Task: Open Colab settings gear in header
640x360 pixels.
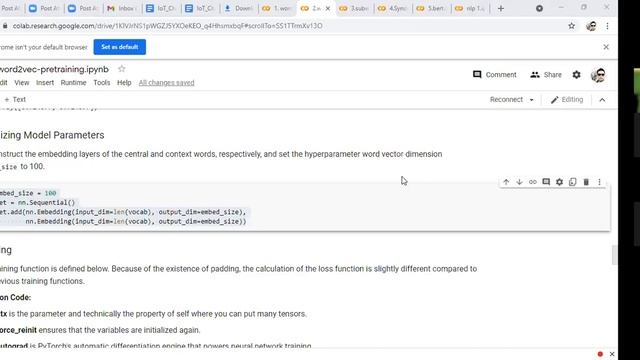Action: (x=576, y=75)
